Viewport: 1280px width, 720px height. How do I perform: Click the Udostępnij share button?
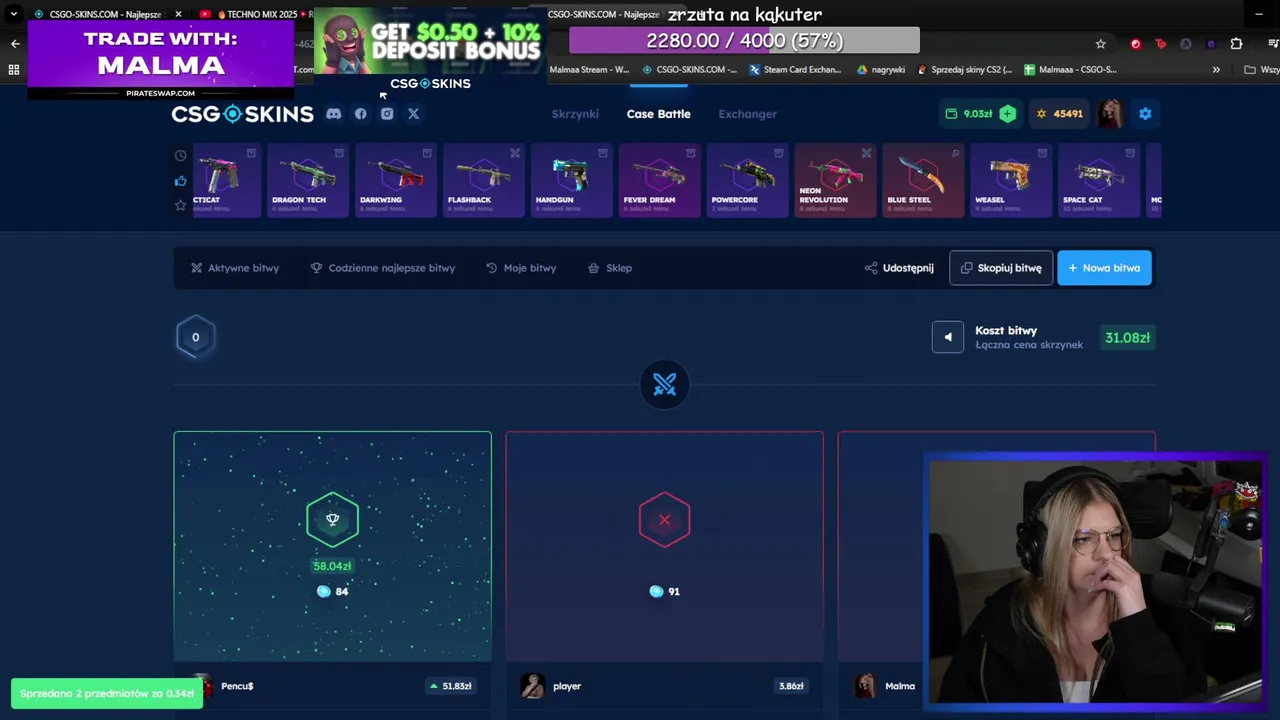[899, 268]
